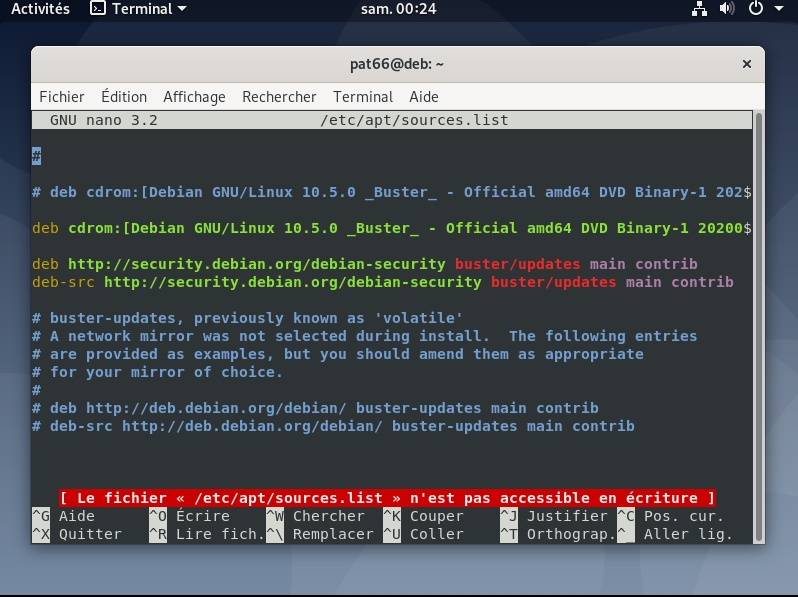This screenshot has width=798, height=597.
Task: Click the power icon in top bar
Action: click(756, 8)
